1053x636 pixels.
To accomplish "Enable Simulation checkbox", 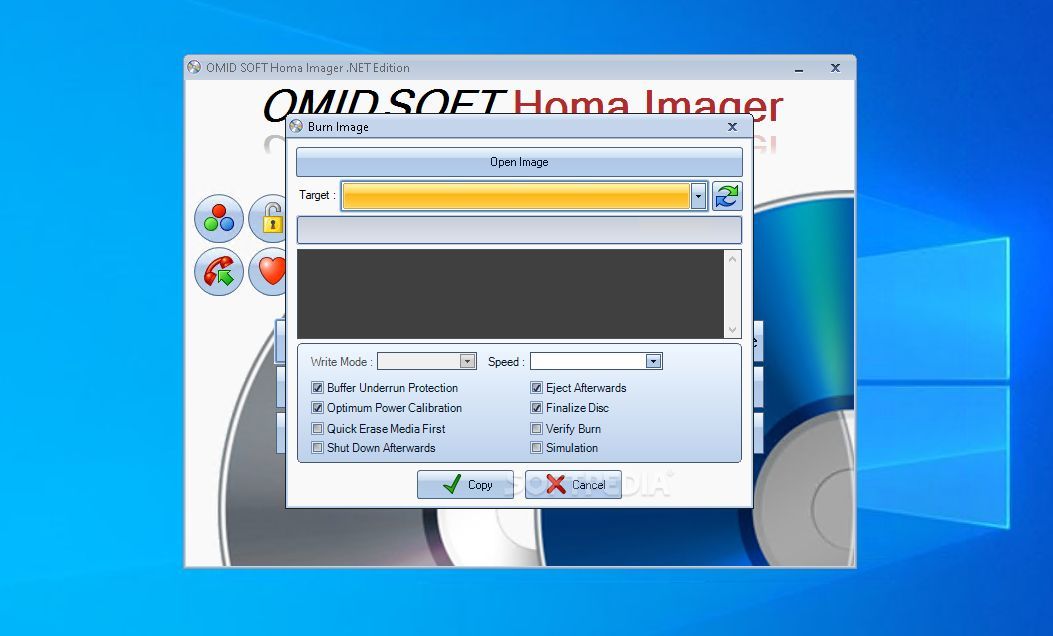I will (537, 447).
